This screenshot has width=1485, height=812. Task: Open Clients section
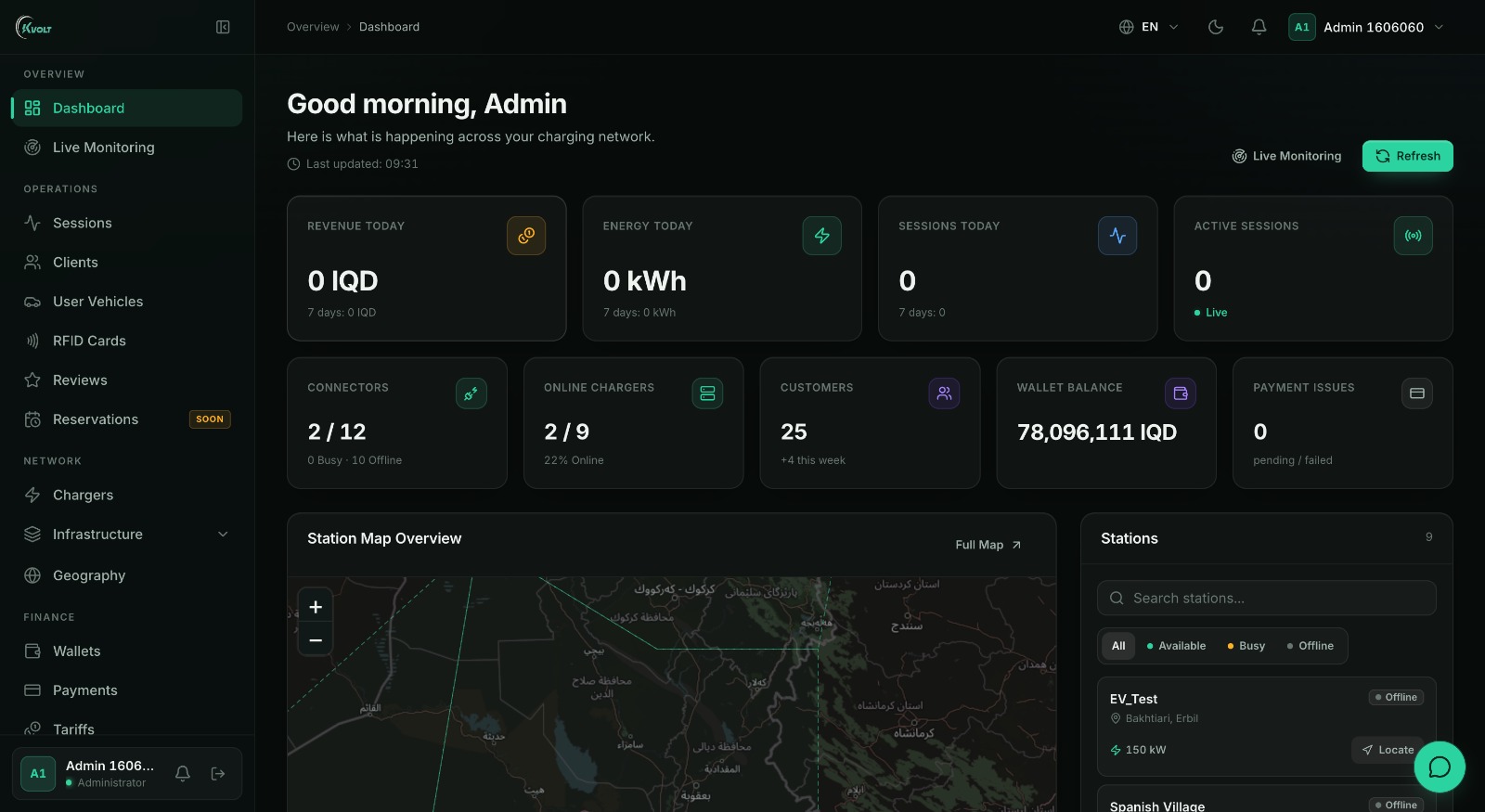point(127,263)
